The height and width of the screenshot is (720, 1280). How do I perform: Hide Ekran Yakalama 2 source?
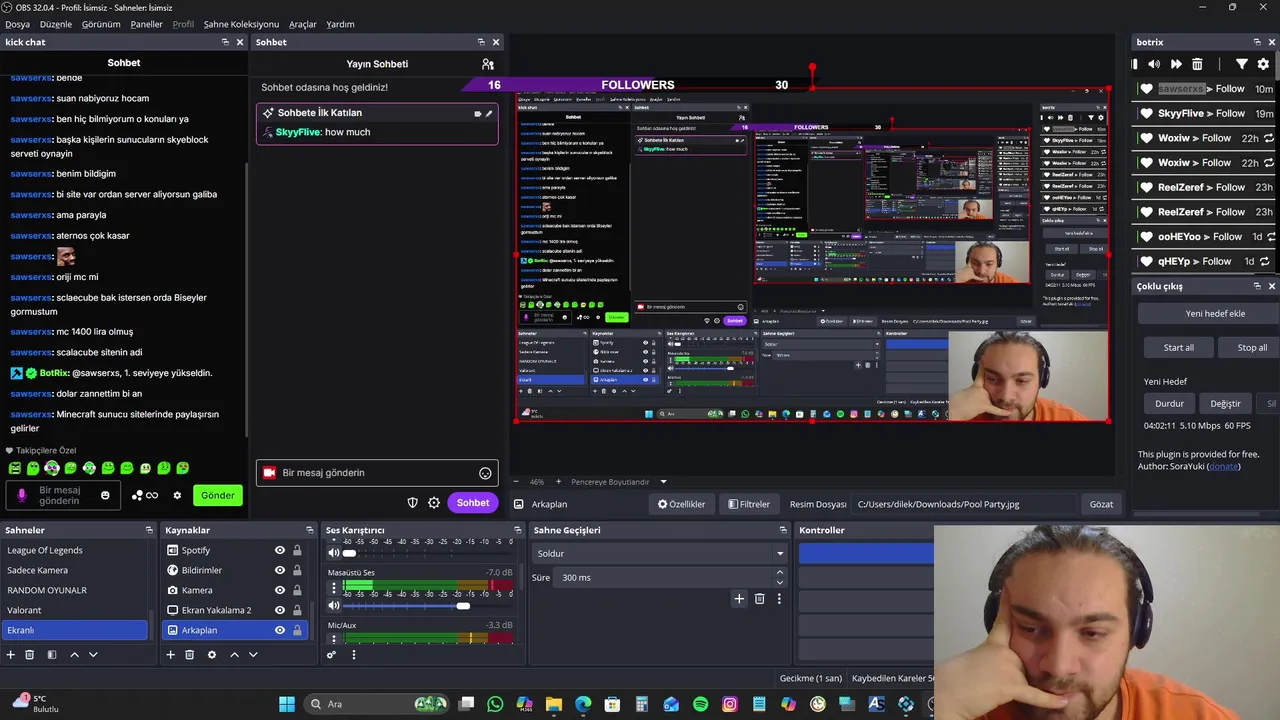click(280, 610)
